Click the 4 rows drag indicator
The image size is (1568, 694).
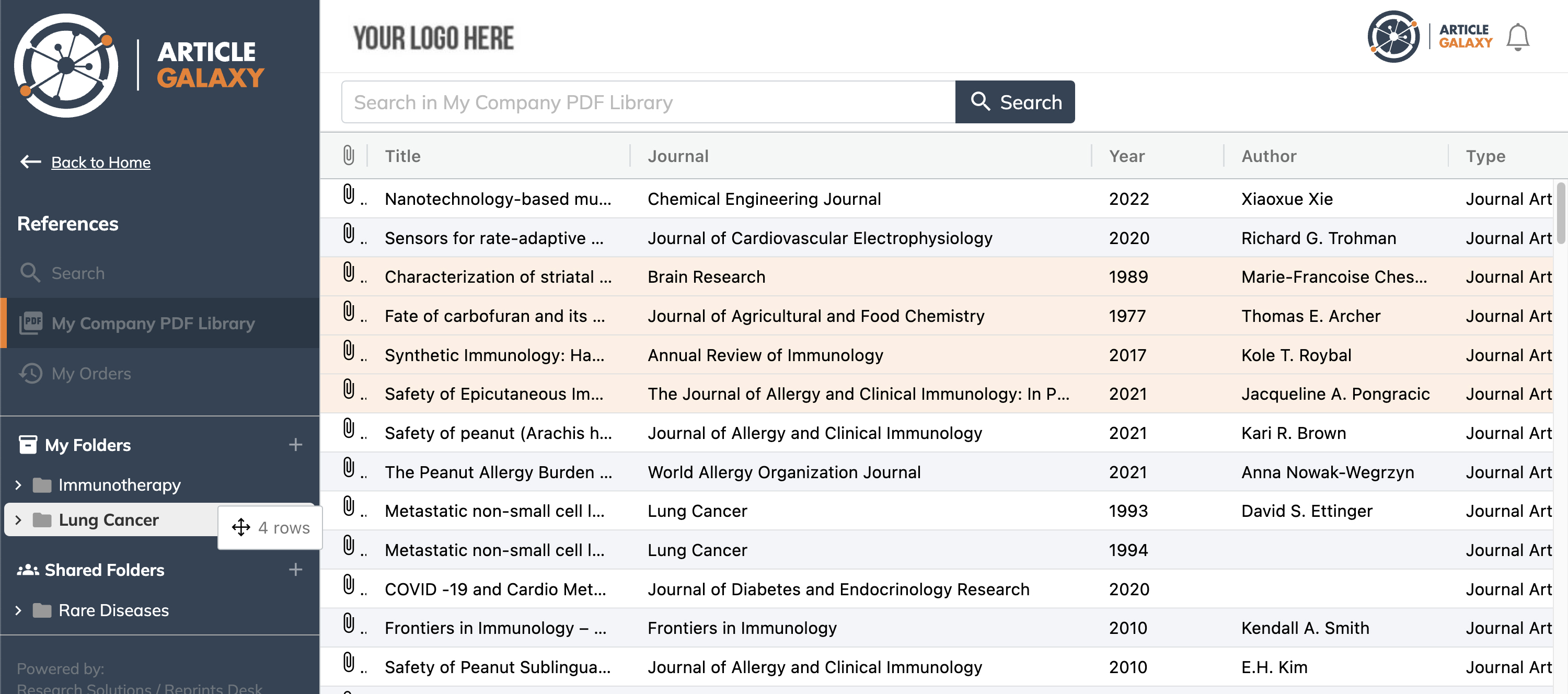[270, 527]
